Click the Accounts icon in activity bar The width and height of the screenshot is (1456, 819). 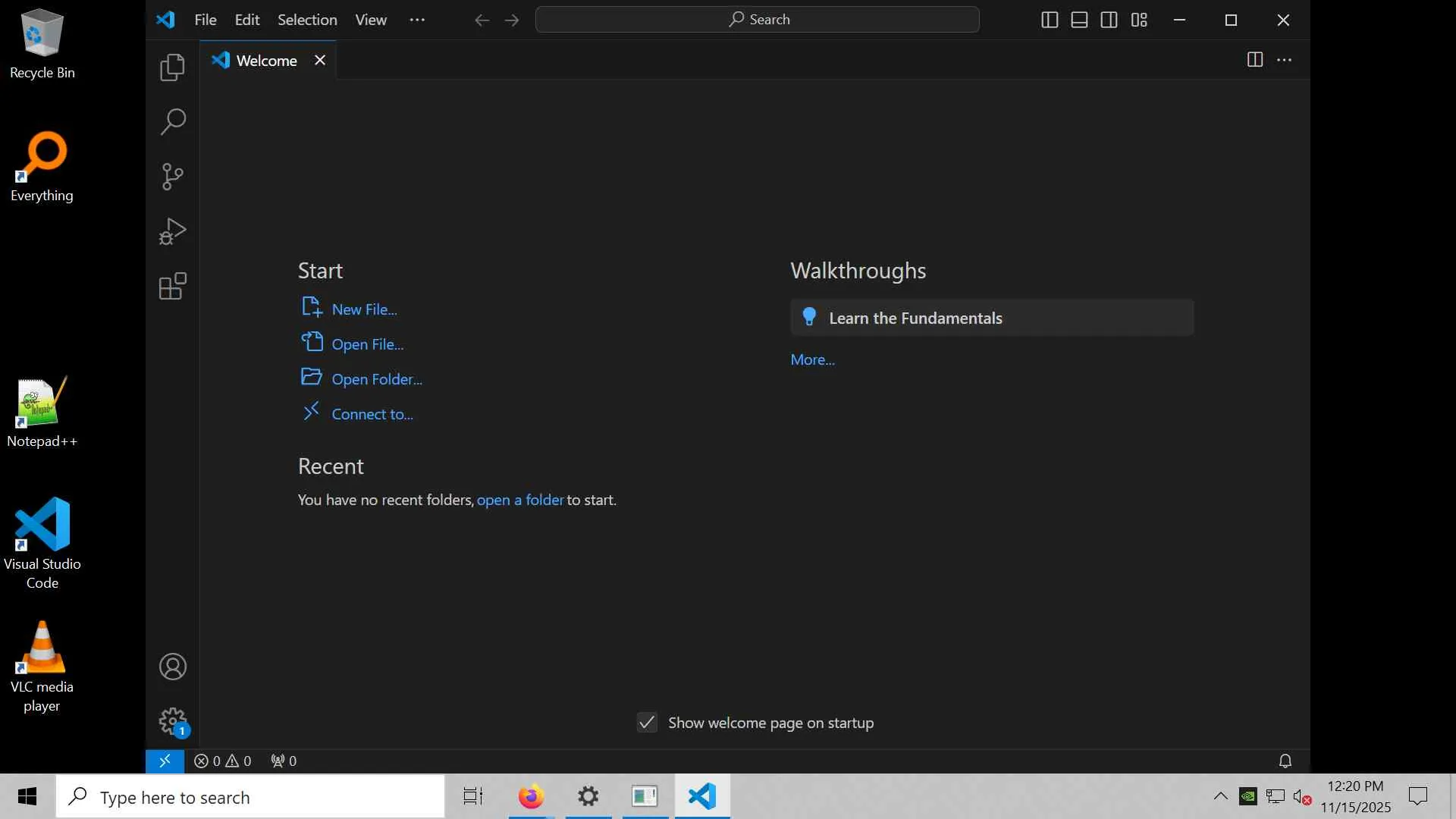pos(172,667)
